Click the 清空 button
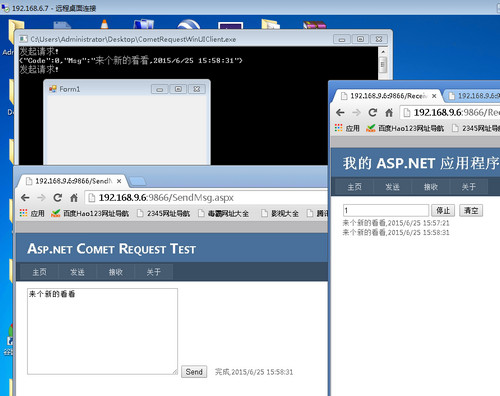Image resolution: width=500 pixels, height=396 pixels. [x=471, y=211]
